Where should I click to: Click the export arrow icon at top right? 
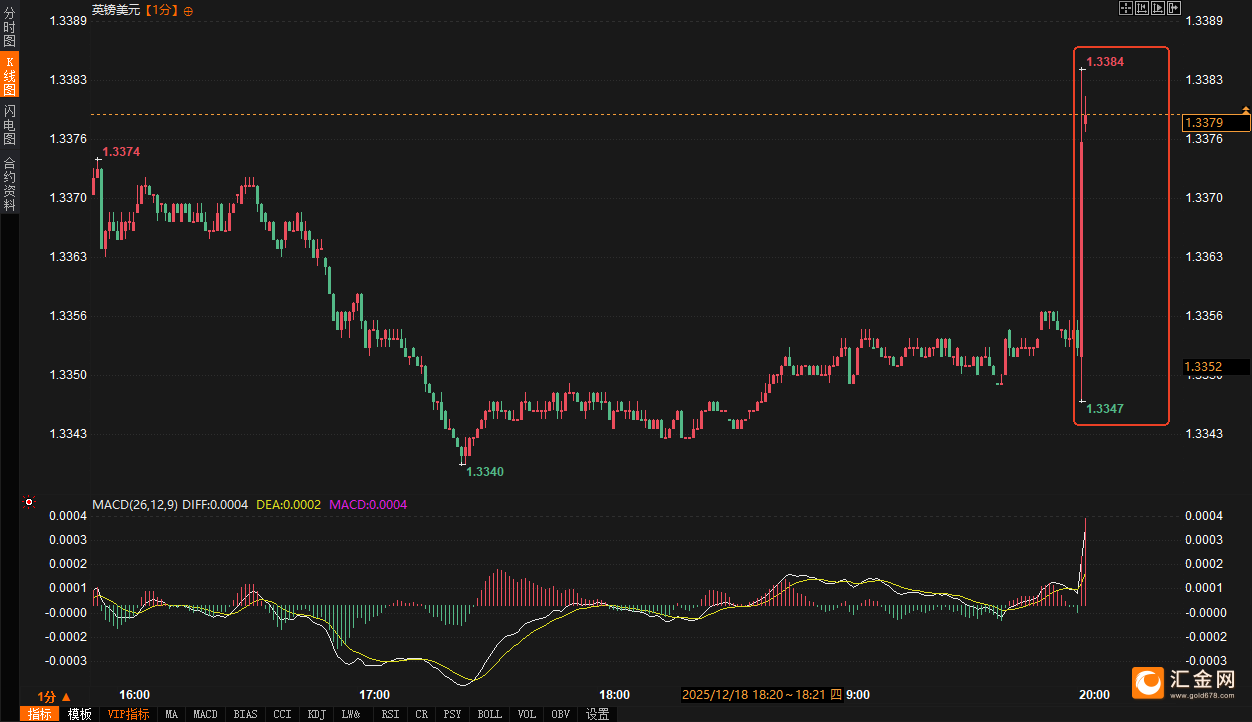coord(1174,8)
